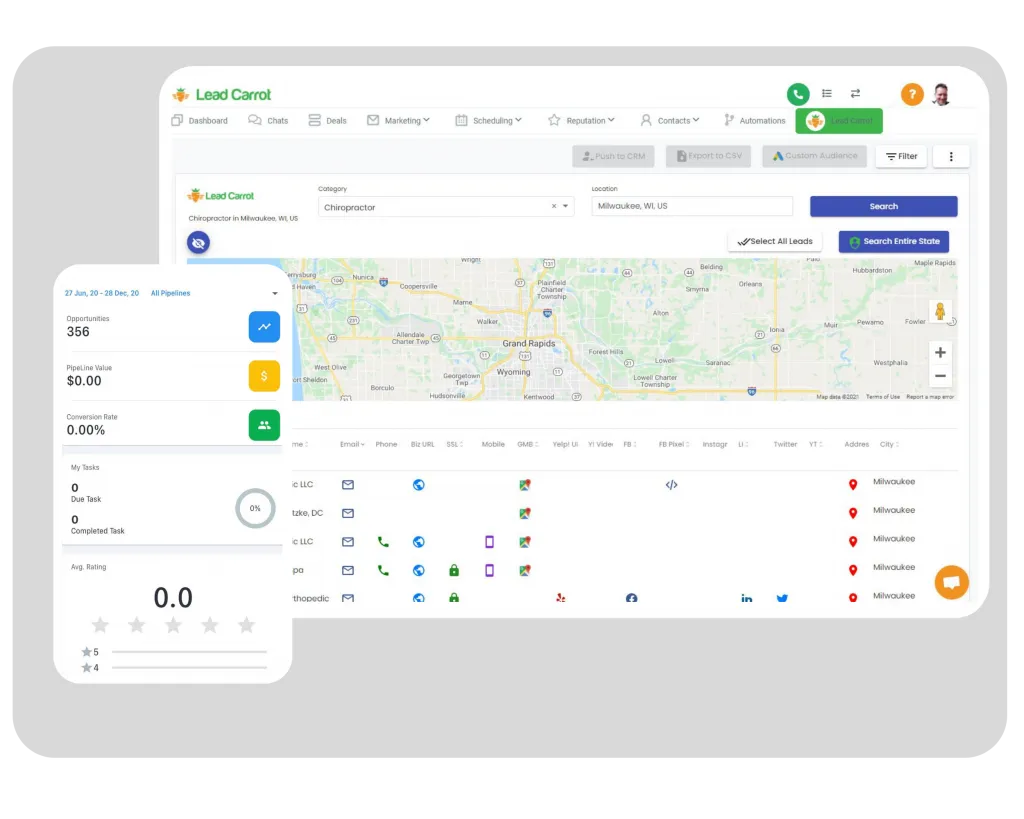The image size is (1024, 819).
Task: Expand the All Pipelines dropdown arrow
Action: tap(275, 293)
